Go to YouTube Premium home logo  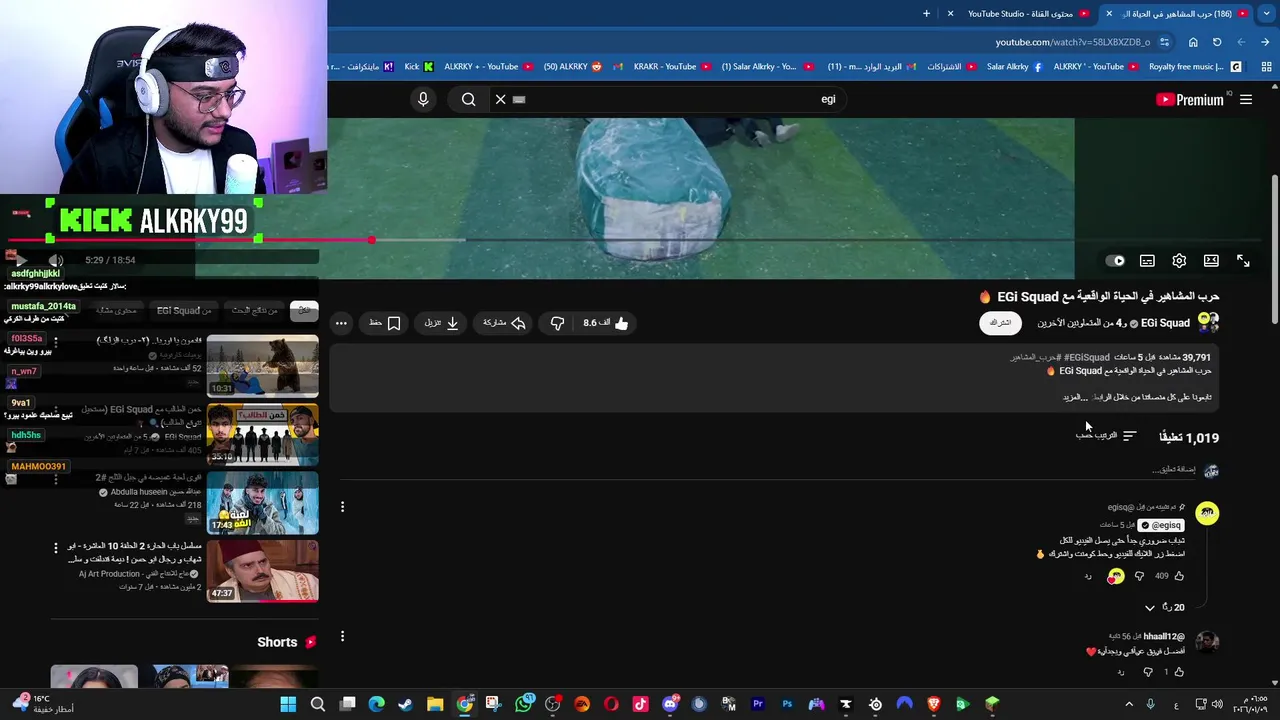[1190, 99]
